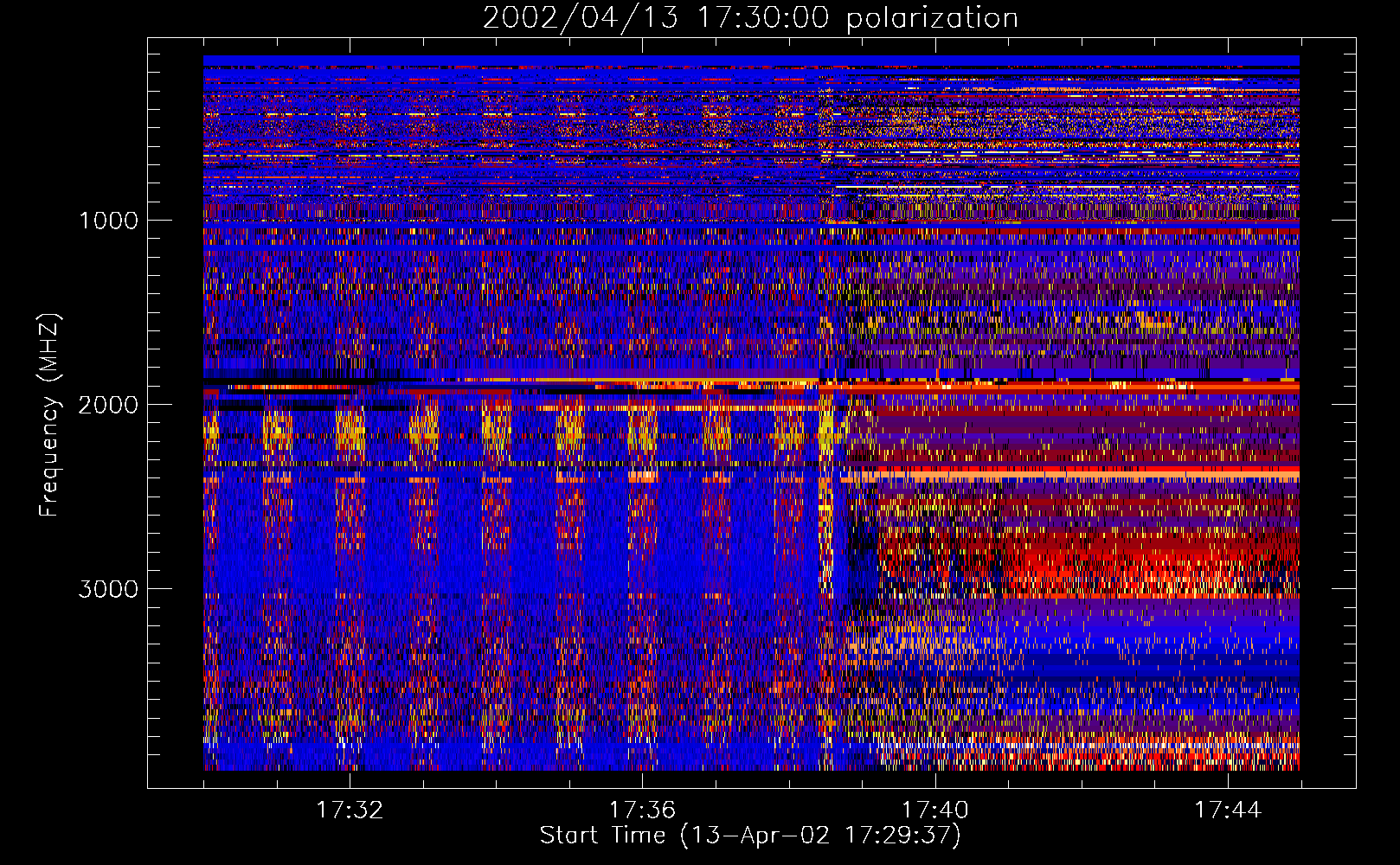Click the 17:40 time axis label
Viewport: 1400px width, 865px height.
pos(935,811)
